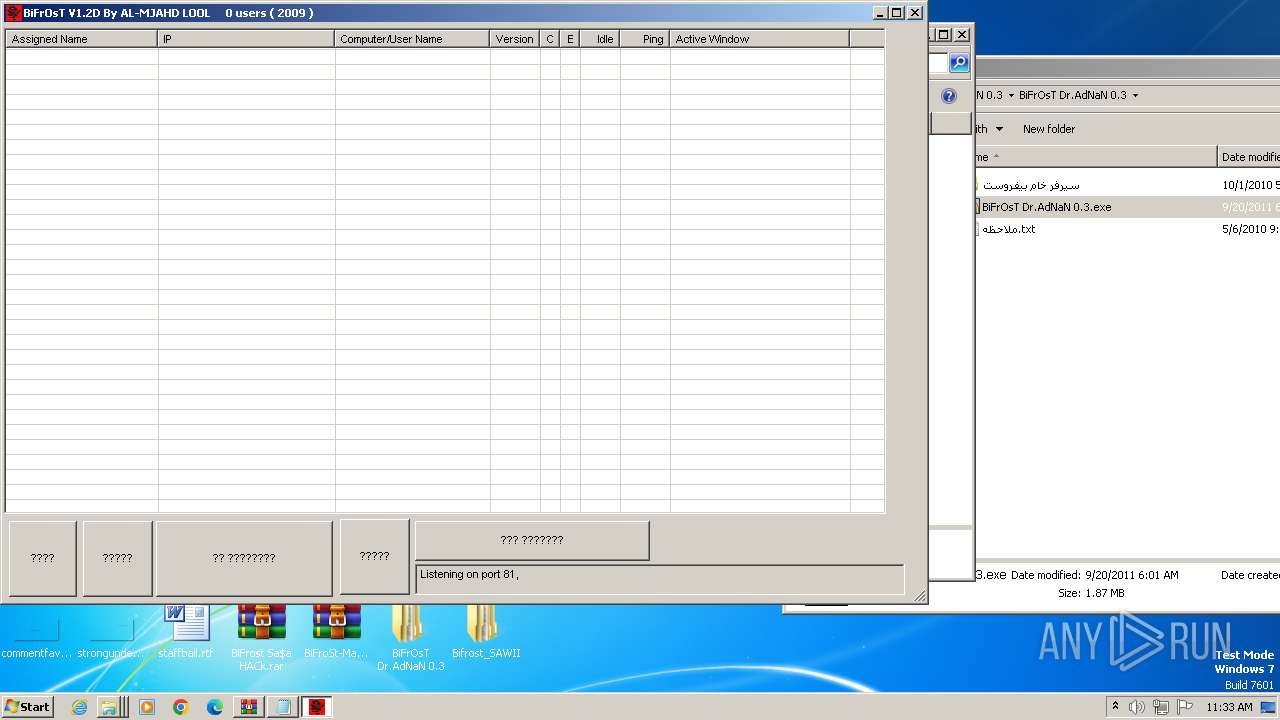The width and height of the screenshot is (1280, 720).
Task: Click the '?? ????????' wide button
Action: tap(244, 558)
